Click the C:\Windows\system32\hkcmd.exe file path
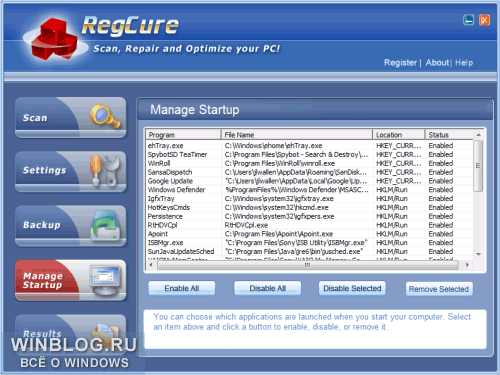The width and height of the screenshot is (500, 375). 276,207
